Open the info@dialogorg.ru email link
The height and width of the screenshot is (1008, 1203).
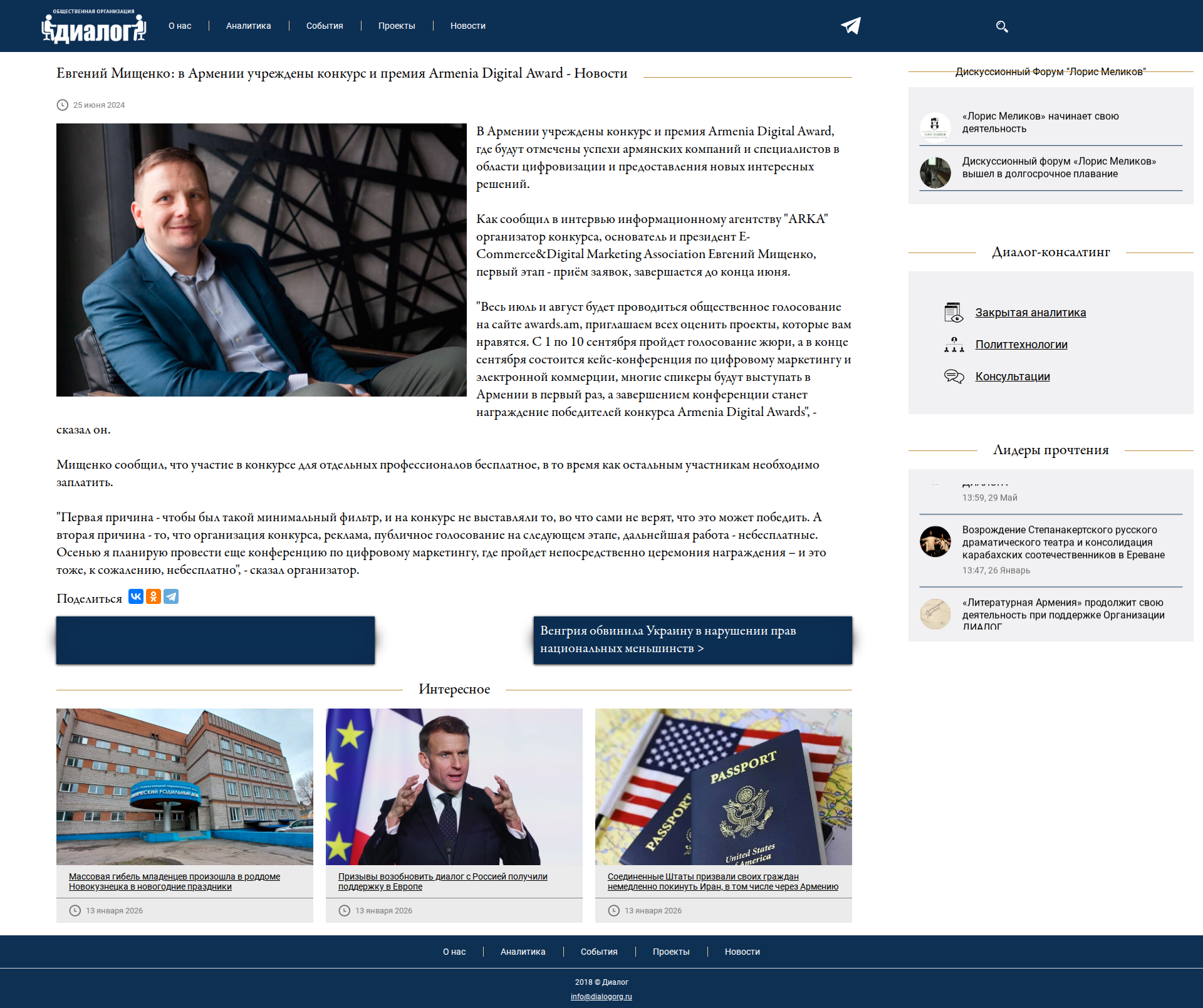[x=601, y=997]
